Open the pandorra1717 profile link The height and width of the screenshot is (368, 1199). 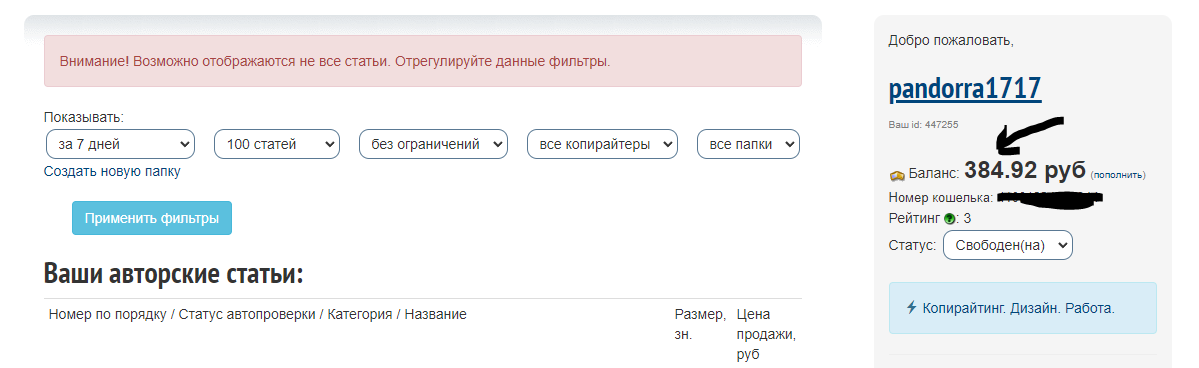click(965, 89)
